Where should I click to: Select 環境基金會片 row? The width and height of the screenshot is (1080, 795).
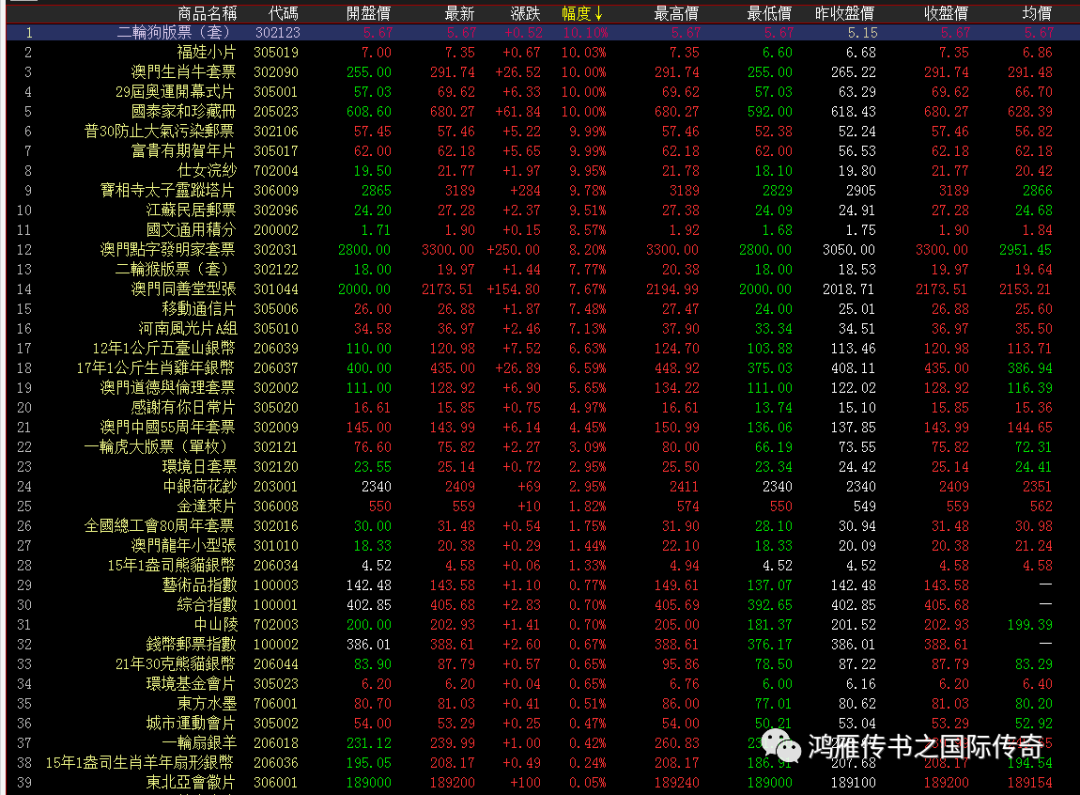(x=543, y=684)
